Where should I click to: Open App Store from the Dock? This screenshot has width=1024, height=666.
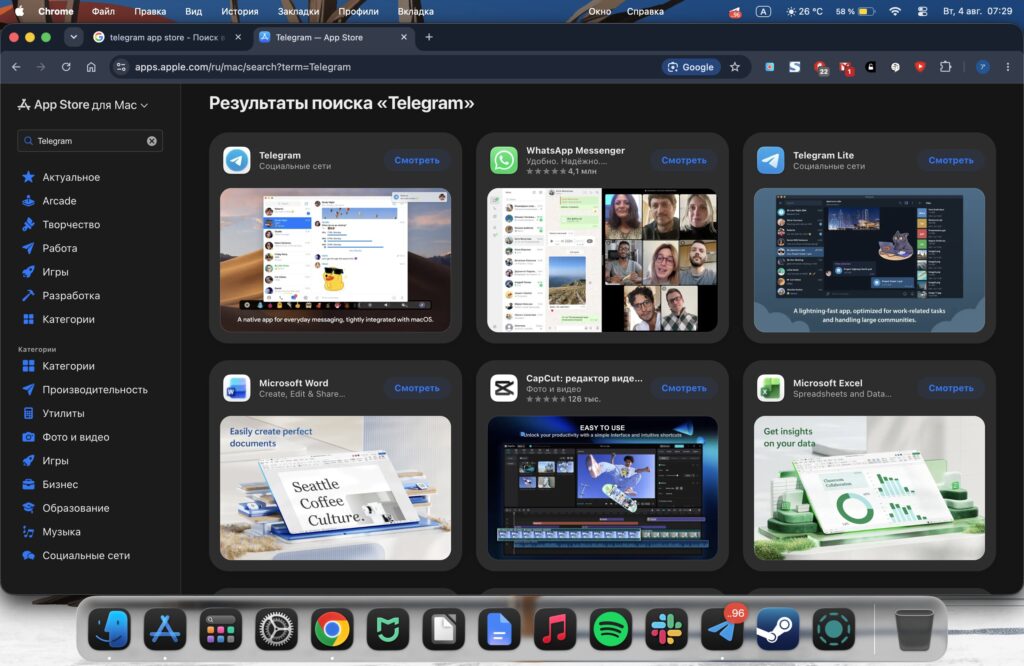pos(165,629)
